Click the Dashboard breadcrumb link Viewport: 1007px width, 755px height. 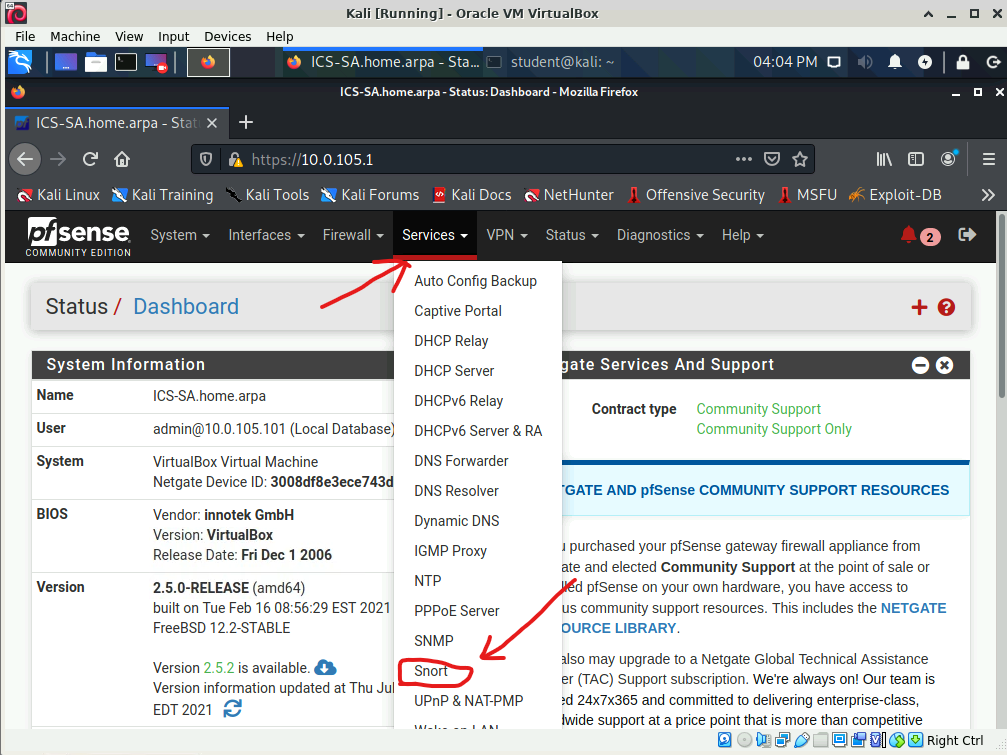(x=186, y=307)
